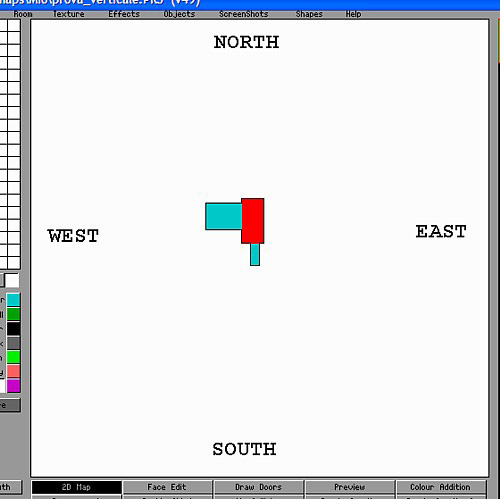The height and width of the screenshot is (499, 500).
Task: Pick the black colour swatch
Action: point(13,328)
